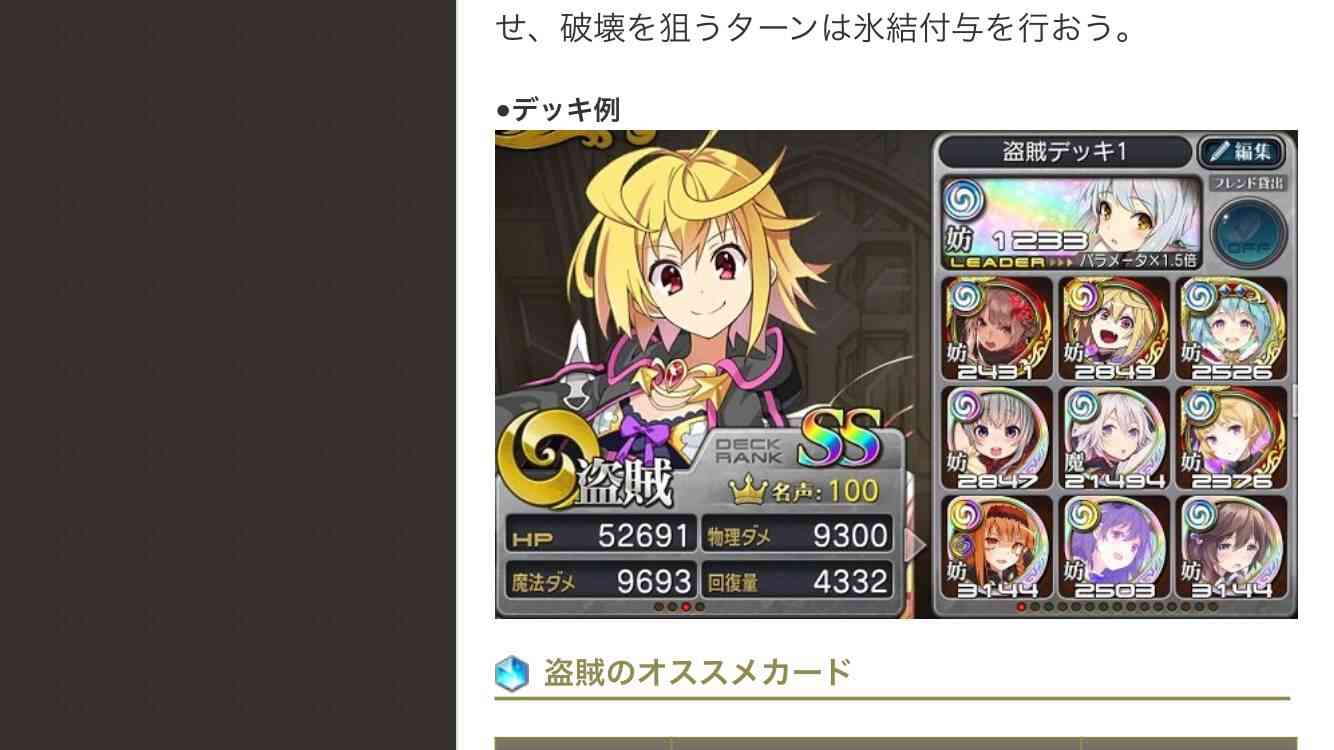Click the 盗賊デッキ1 deck title
The height and width of the screenshot is (750, 1334).
pos(1065,151)
